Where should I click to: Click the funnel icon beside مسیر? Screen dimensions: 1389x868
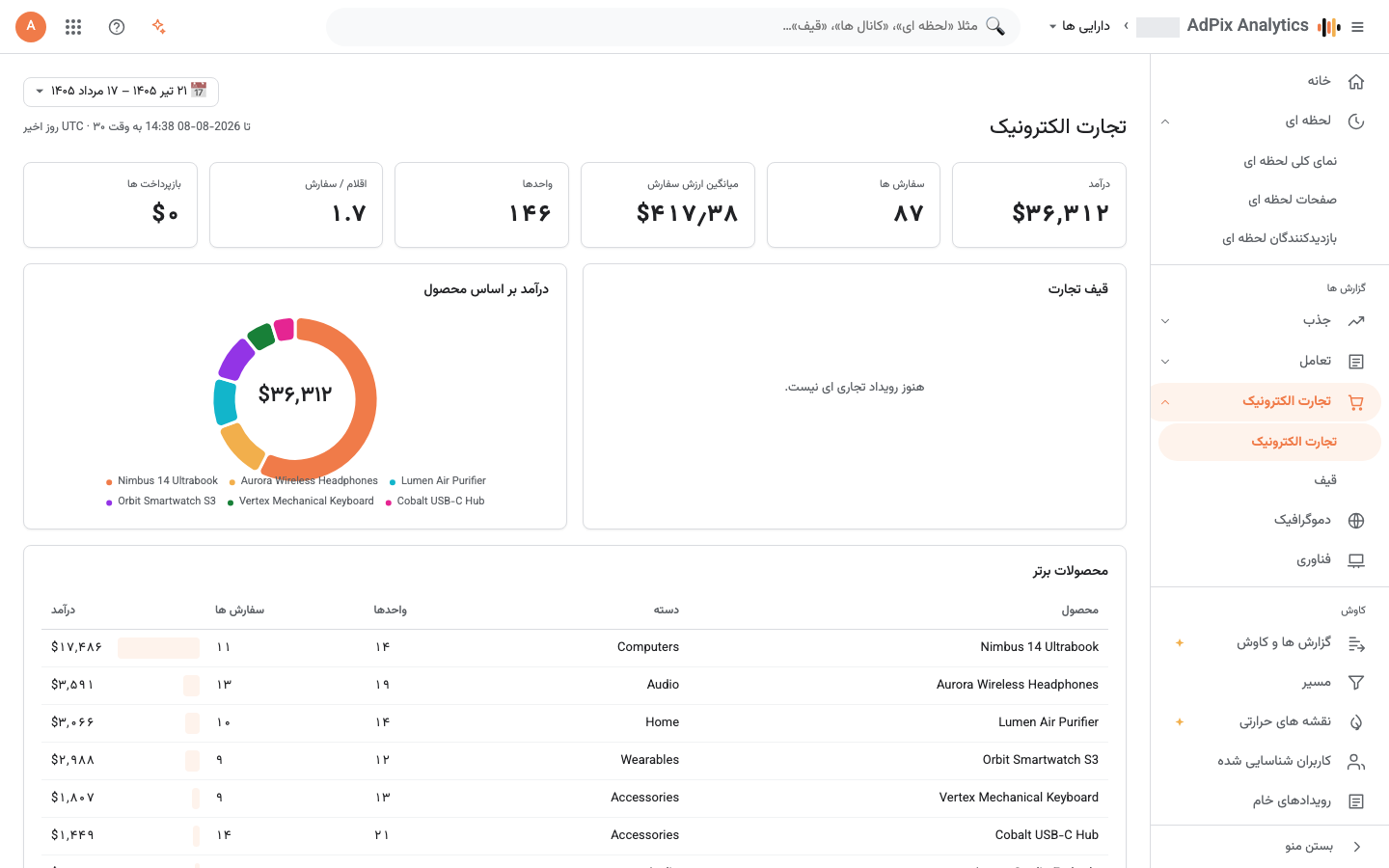click(1356, 683)
